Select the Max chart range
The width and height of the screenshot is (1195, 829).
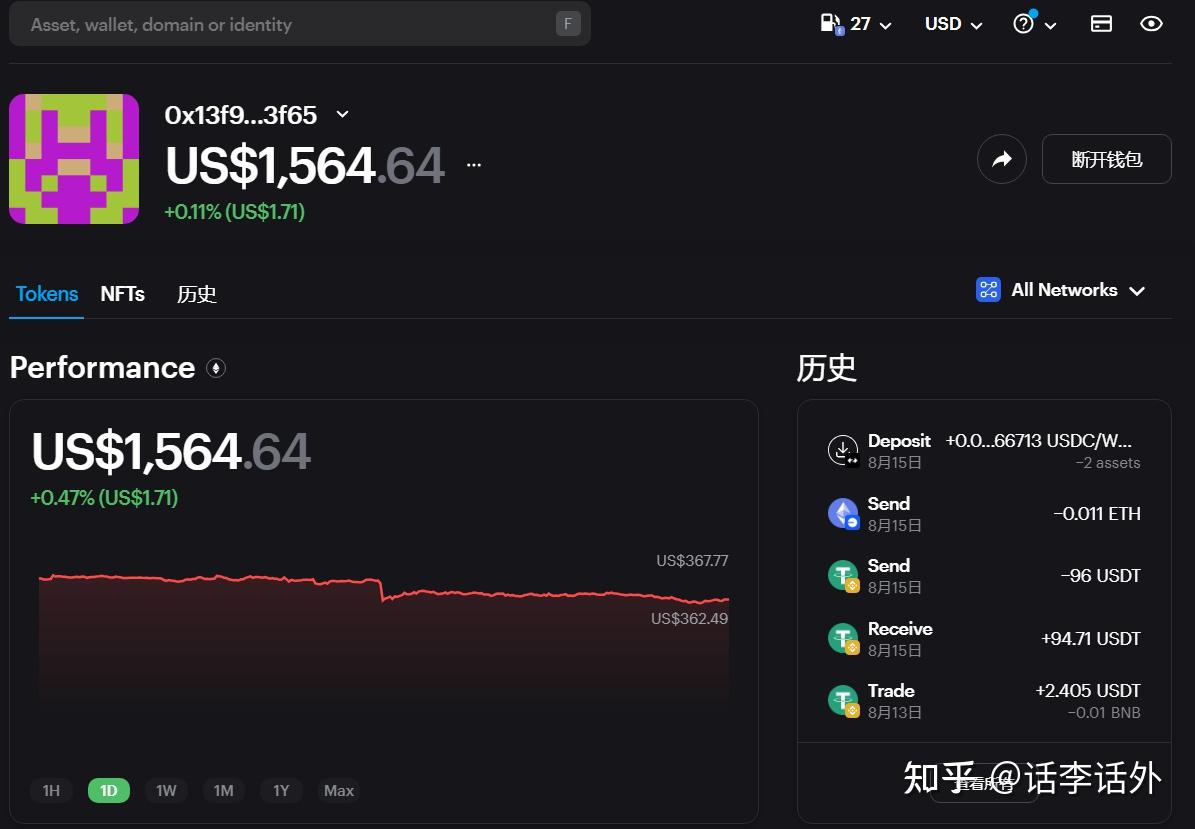click(x=338, y=791)
